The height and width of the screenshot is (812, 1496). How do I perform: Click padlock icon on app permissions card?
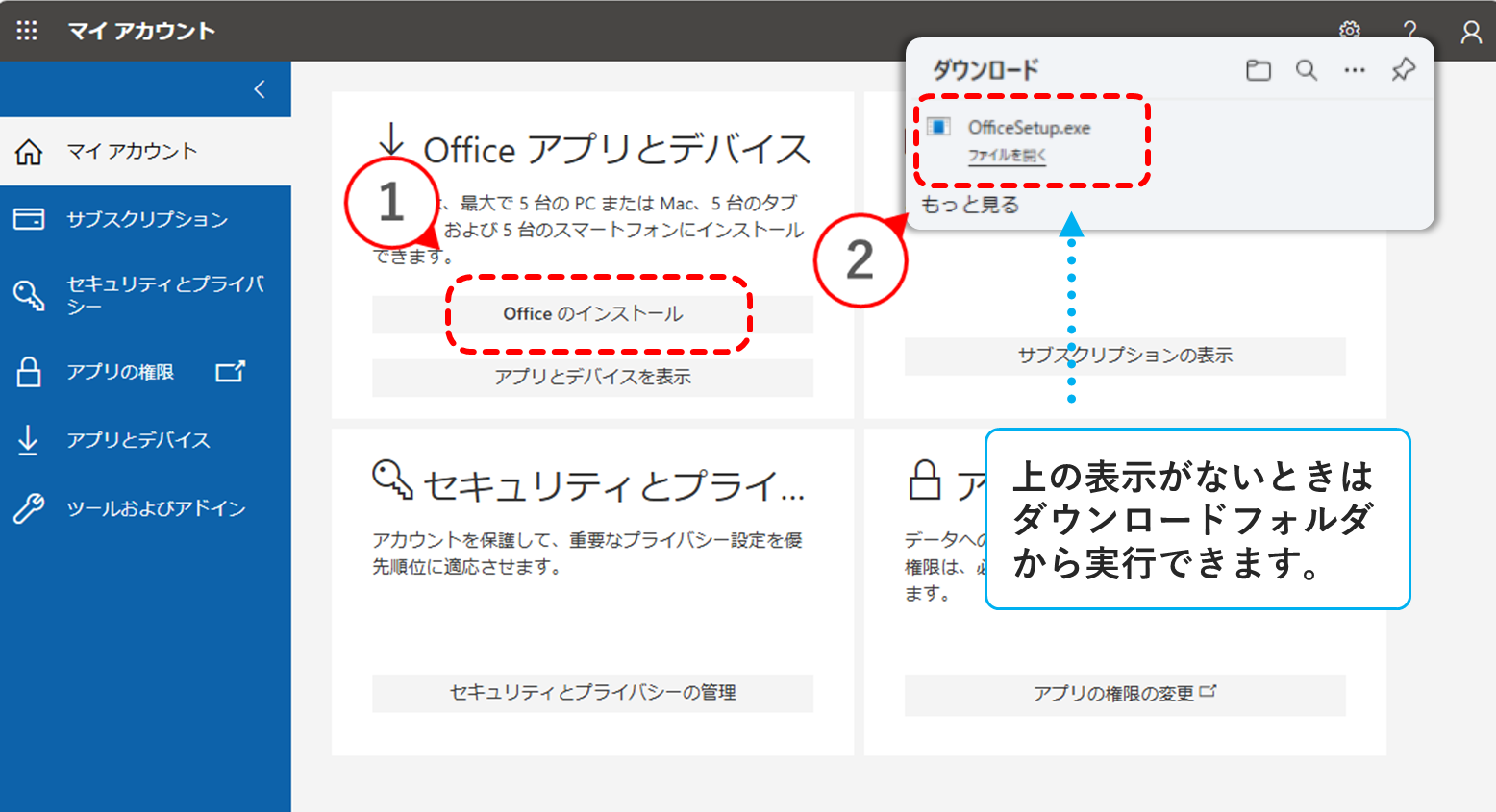coord(925,480)
